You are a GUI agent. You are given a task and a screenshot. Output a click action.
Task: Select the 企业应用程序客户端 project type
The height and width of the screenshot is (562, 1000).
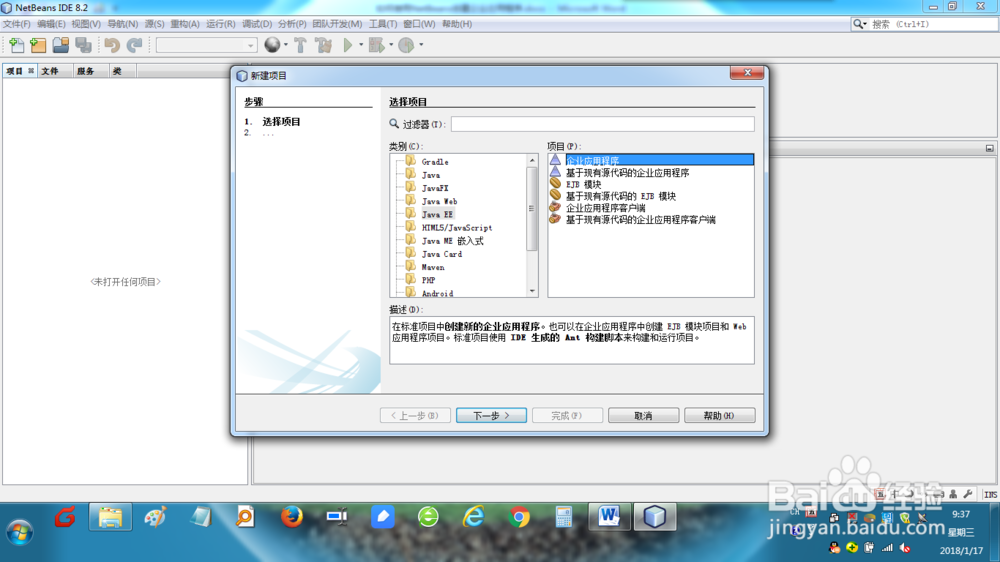pyautogui.click(x=605, y=208)
